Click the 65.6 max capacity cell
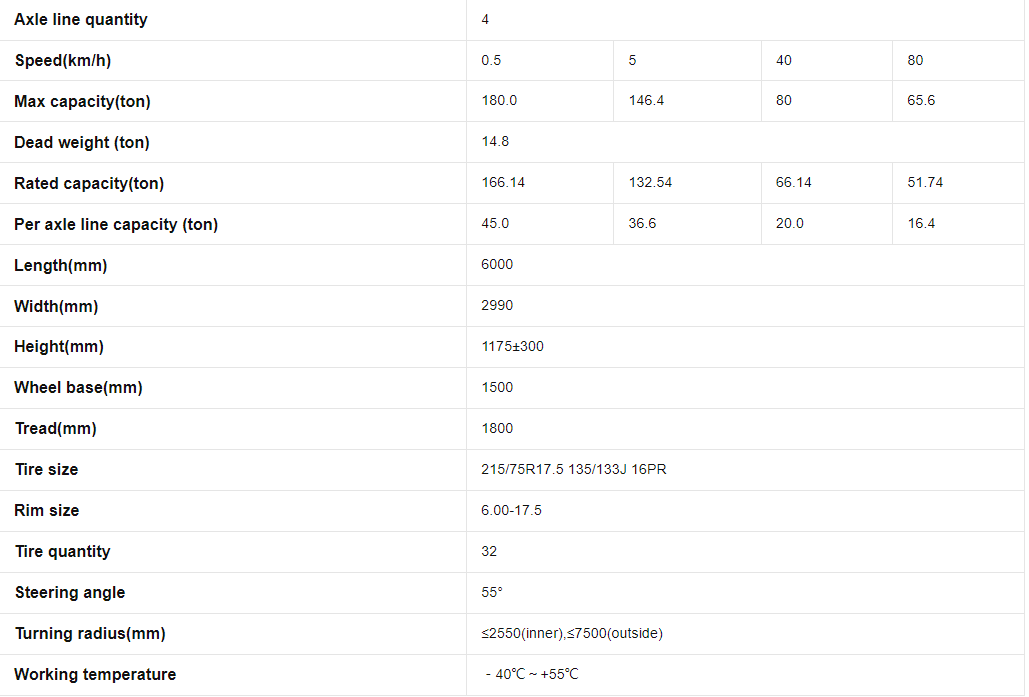This screenshot has width=1029, height=697. pyautogui.click(x=921, y=101)
